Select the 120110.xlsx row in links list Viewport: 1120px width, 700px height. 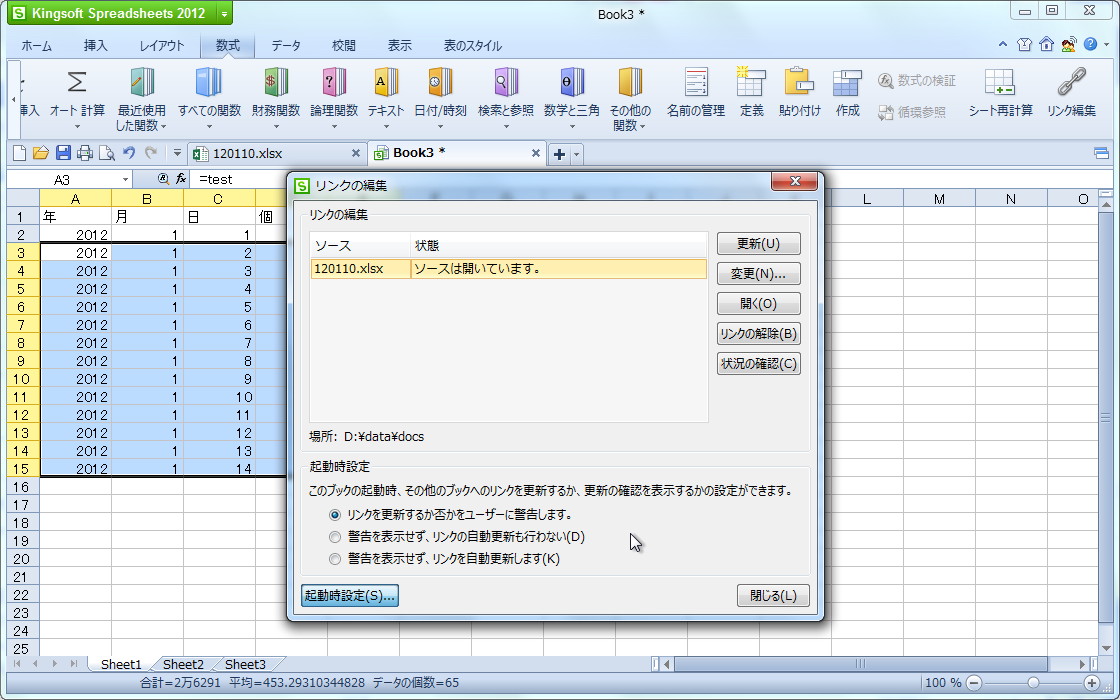(x=509, y=269)
